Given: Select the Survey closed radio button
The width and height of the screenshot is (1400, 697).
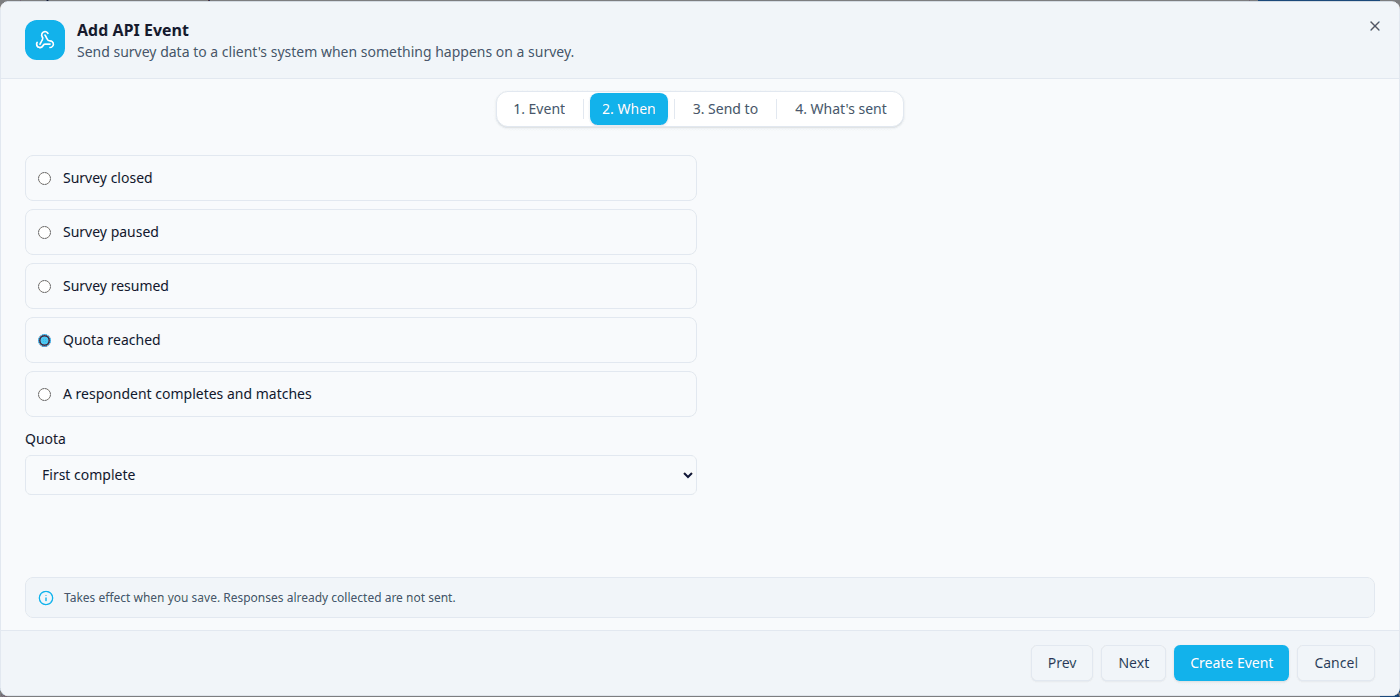Looking at the screenshot, I should click(44, 178).
